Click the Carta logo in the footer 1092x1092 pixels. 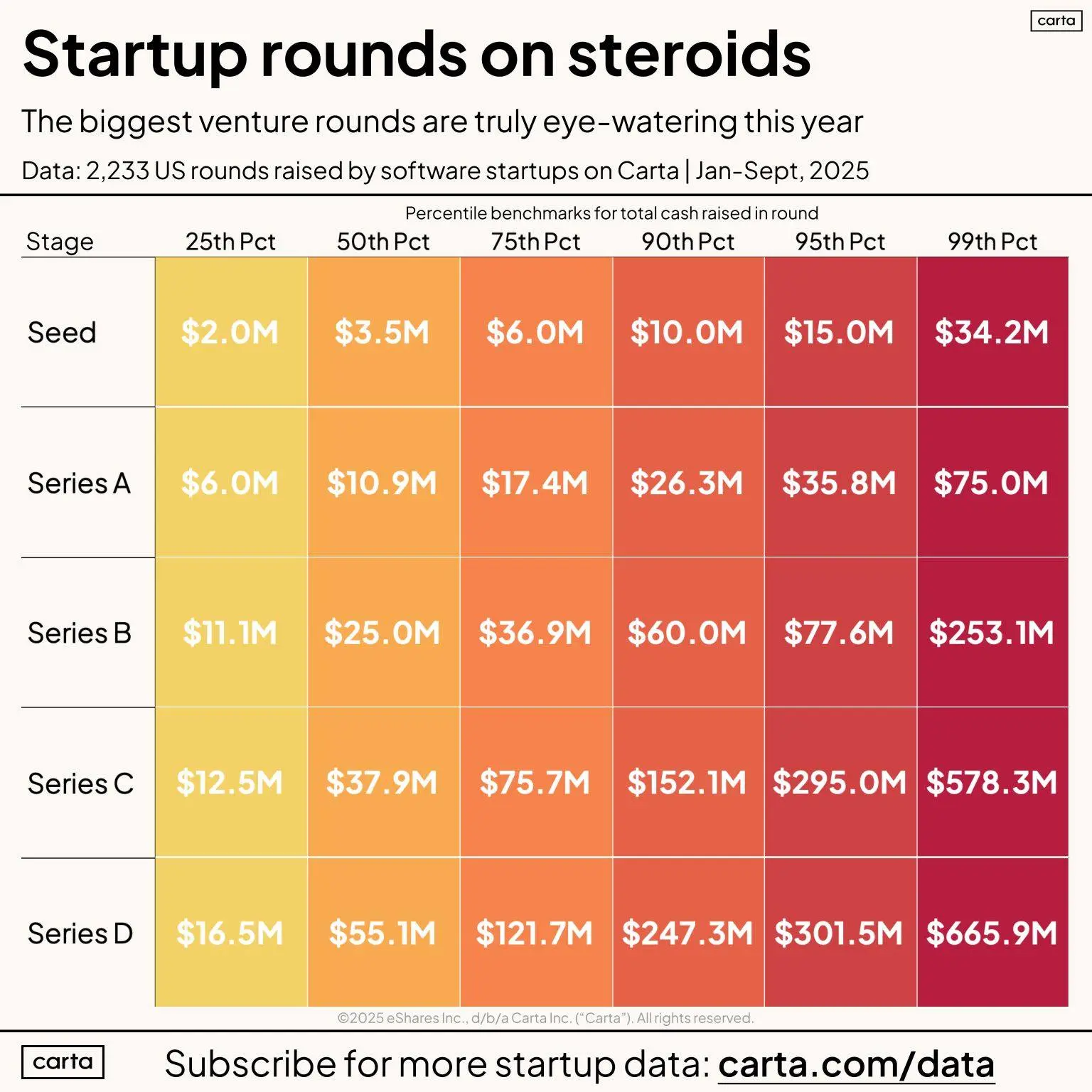(63, 1061)
